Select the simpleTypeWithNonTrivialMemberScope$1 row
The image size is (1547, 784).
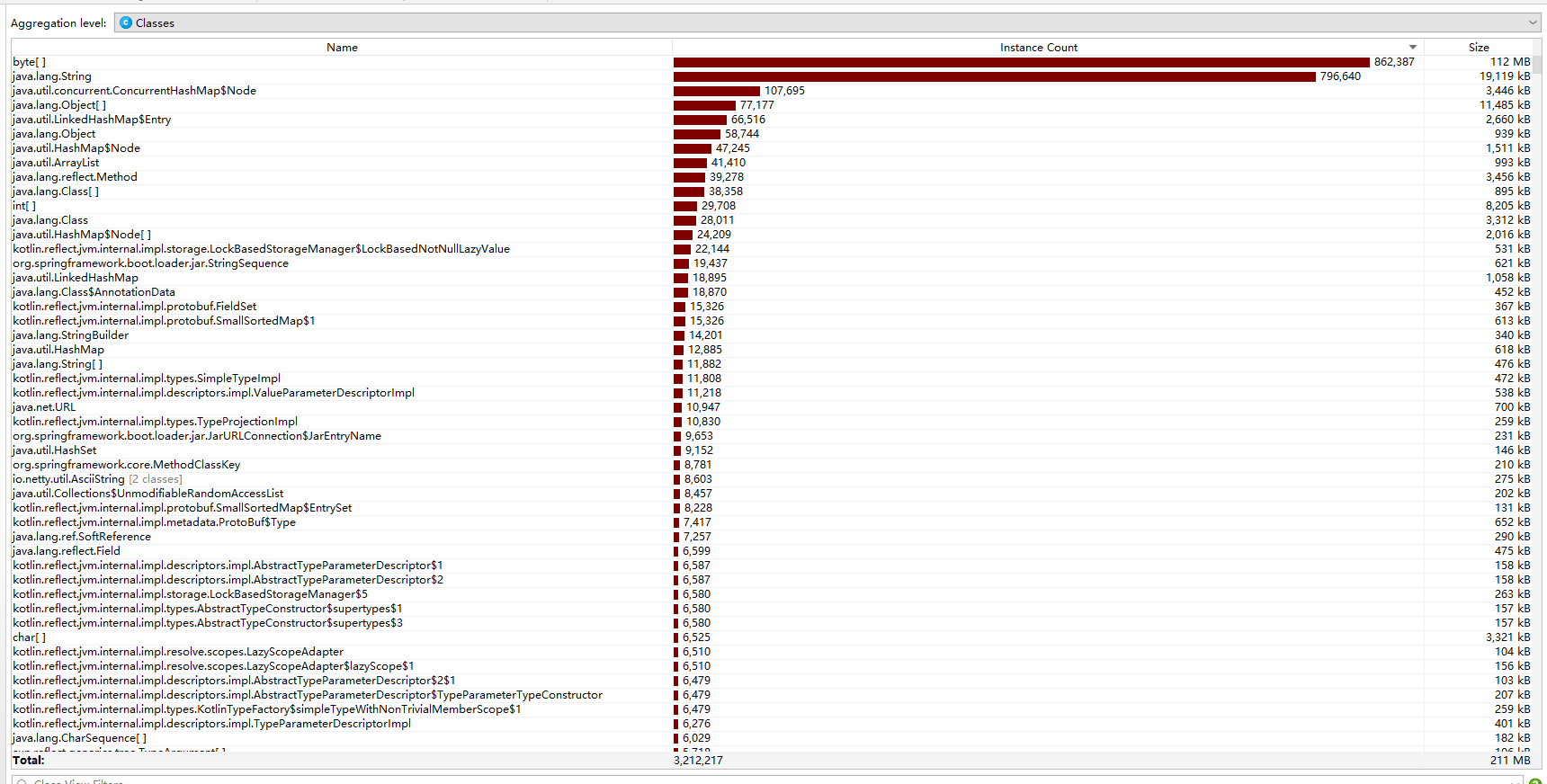[772, 709]
